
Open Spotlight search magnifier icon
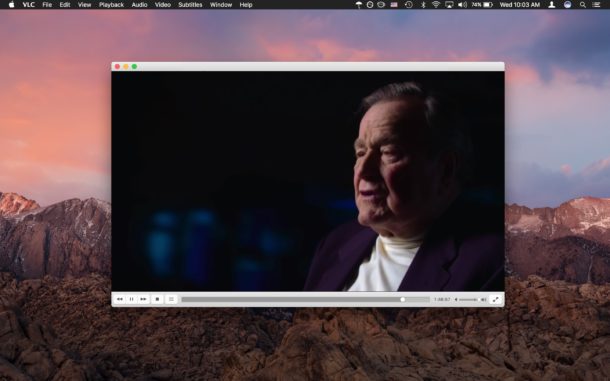583,5
